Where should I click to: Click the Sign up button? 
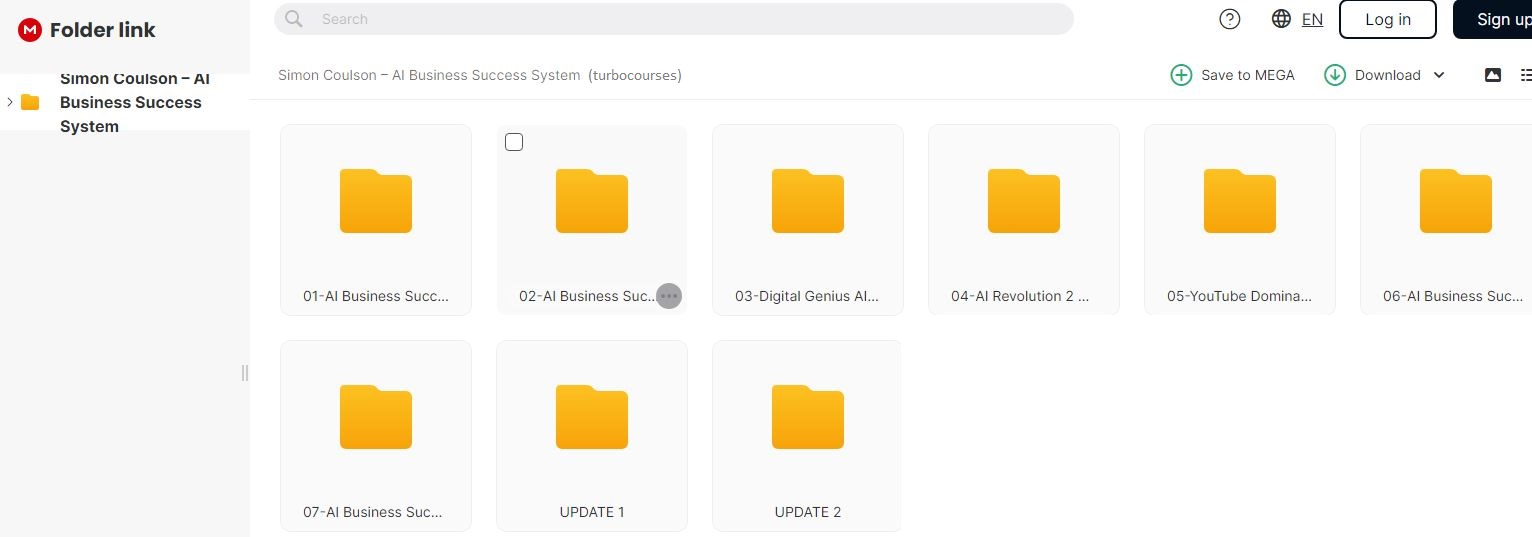point(1495,19)
